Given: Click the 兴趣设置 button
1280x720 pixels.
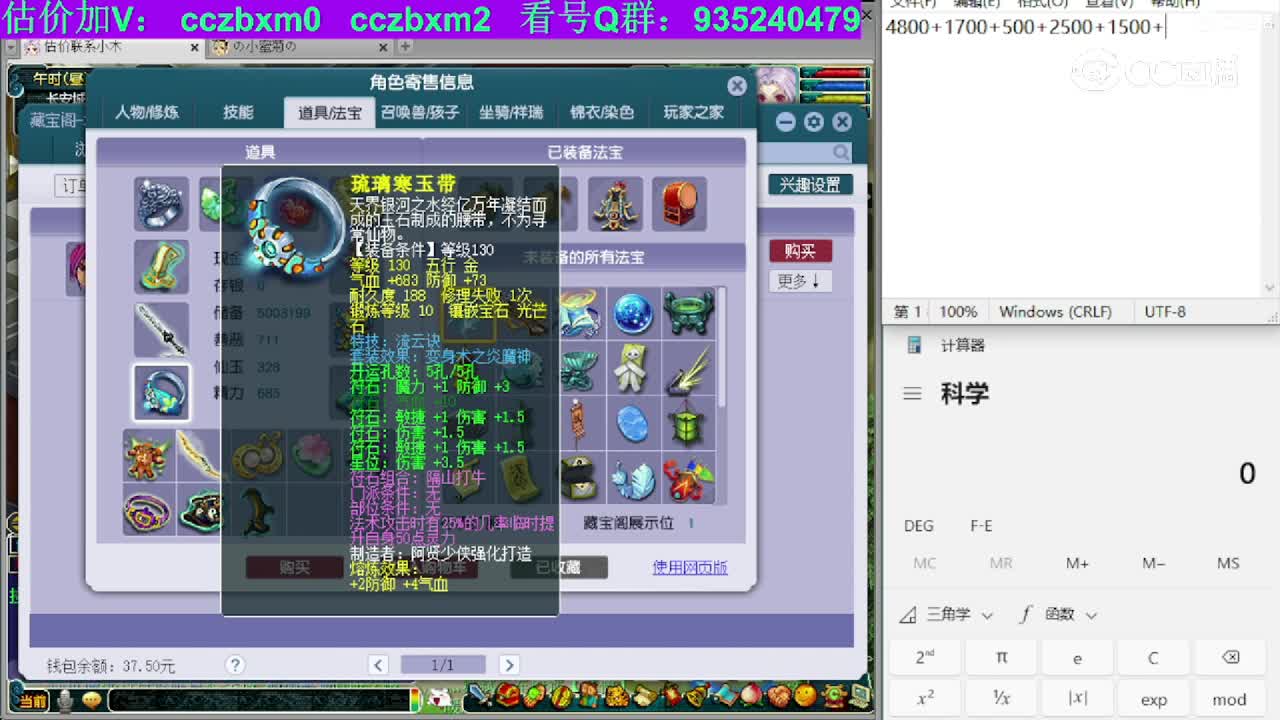Looking at the screenshot, I should 810,185.
